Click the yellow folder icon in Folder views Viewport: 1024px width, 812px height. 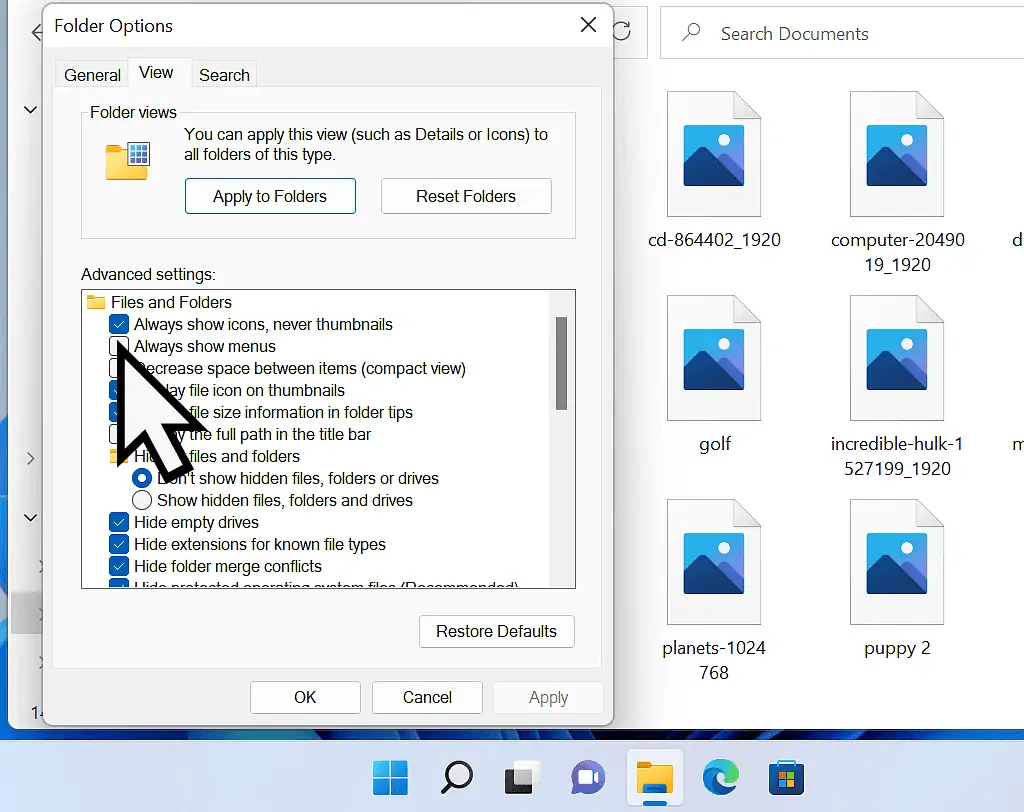pos(129,160)
